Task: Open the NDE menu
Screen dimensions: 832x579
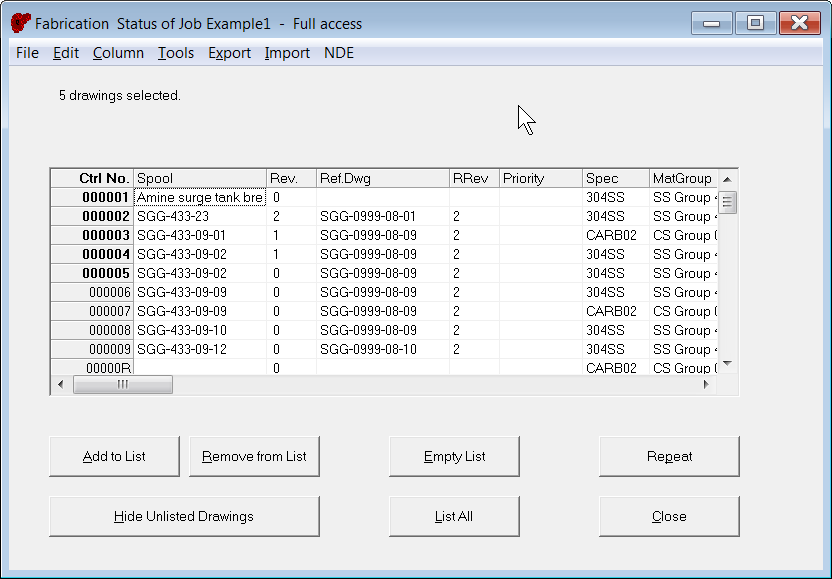Action: pyautogui.click(x=339, y=53)
